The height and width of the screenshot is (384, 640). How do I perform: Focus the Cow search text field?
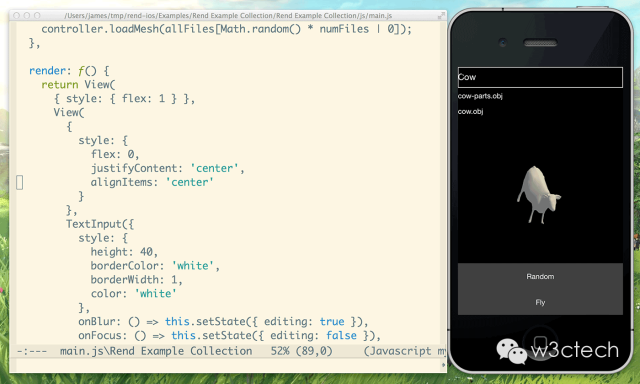(x=540, y=77)
